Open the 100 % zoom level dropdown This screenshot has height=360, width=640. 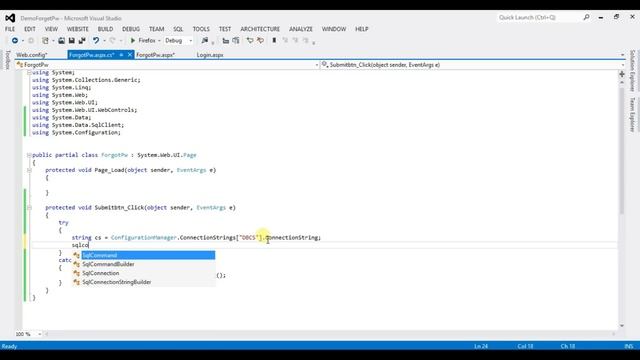pyautogui.click(x=40, y=334)
